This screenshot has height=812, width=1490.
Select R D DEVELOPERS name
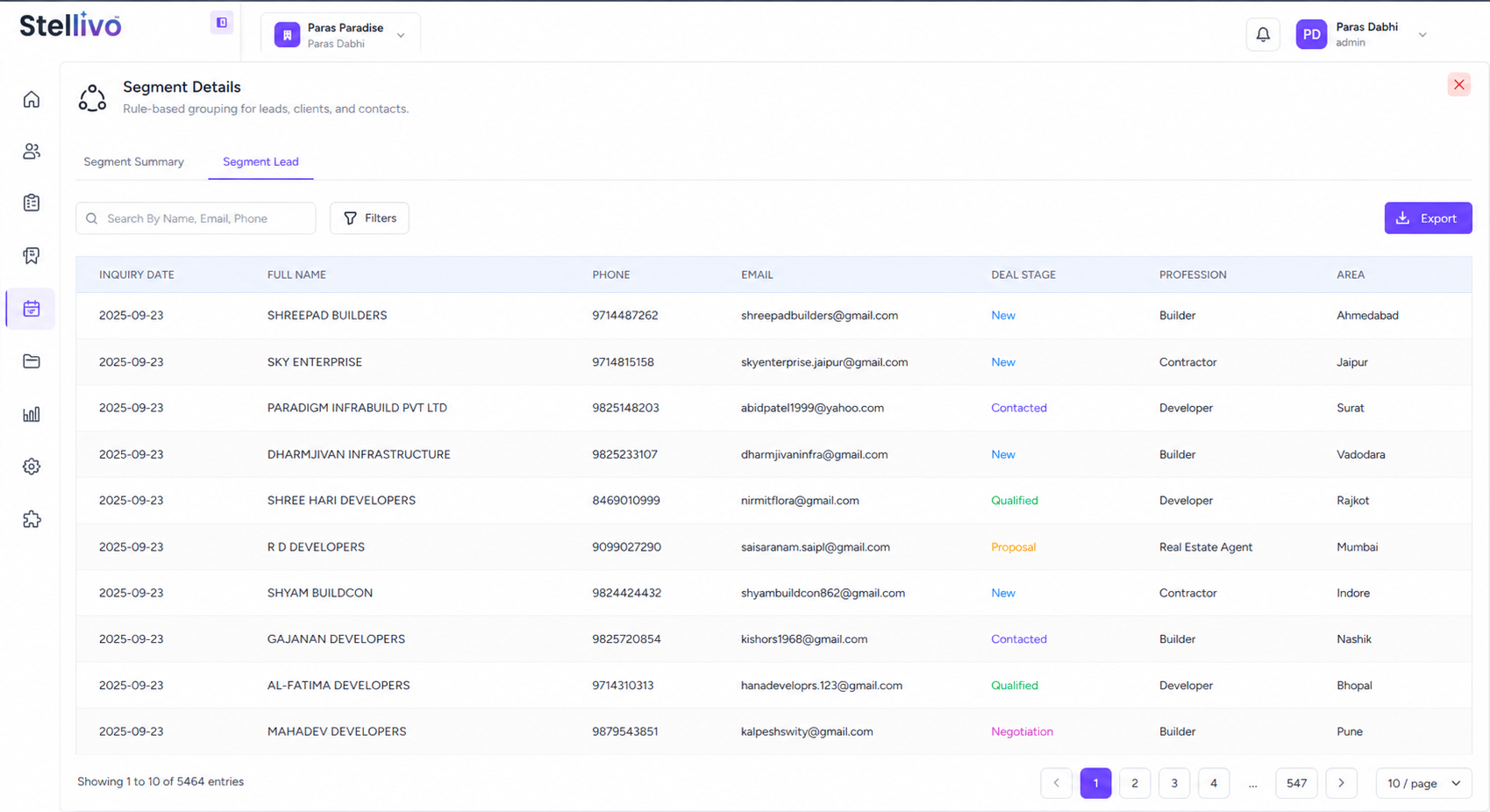[x=316, y=547]
